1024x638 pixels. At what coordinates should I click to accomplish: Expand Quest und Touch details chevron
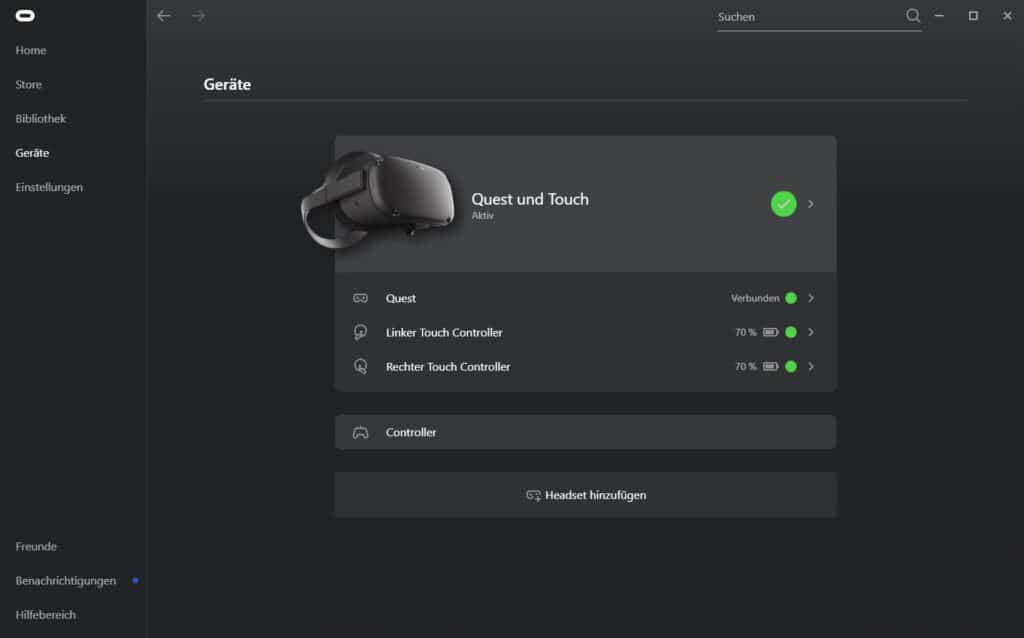point(811,204)
